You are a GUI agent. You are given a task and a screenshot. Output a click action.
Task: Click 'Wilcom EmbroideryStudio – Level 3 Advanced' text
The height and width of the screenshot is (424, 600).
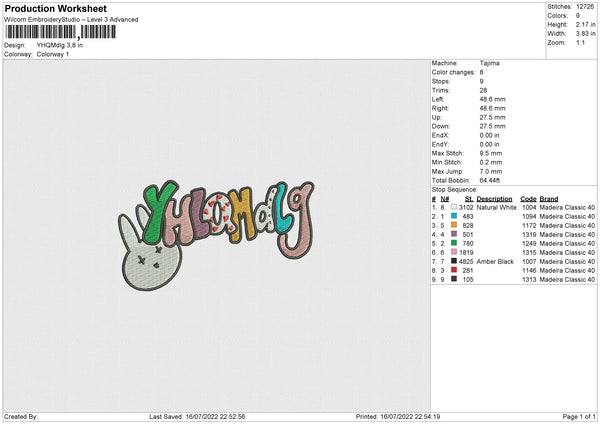[x=71, y=20]
